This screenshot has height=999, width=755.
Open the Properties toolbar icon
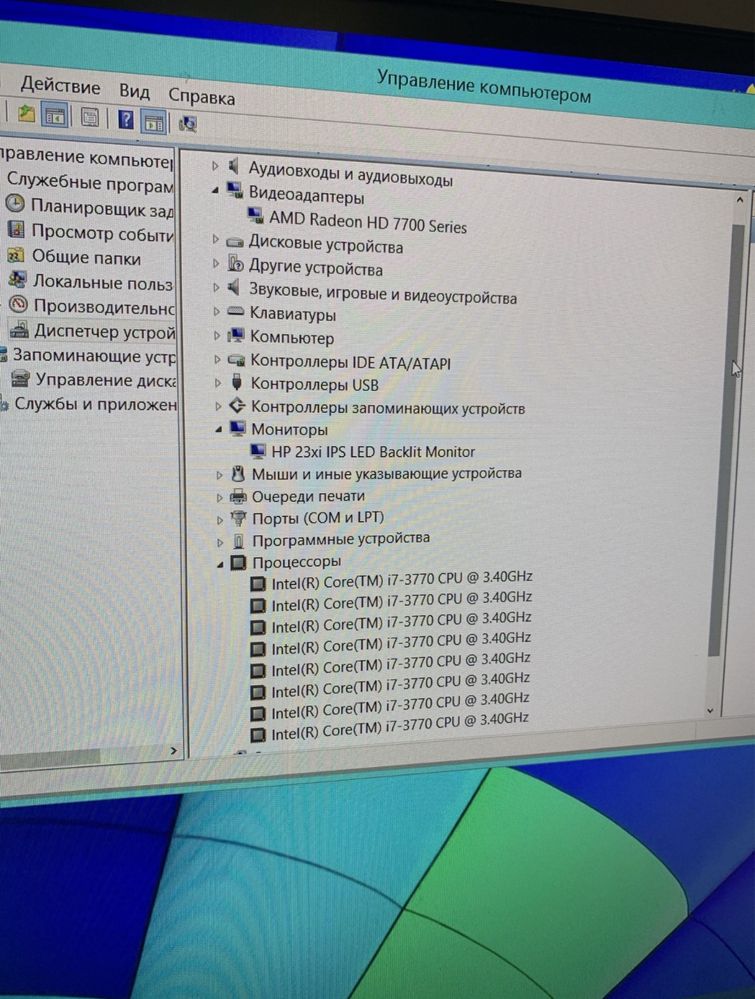[90, 117]
